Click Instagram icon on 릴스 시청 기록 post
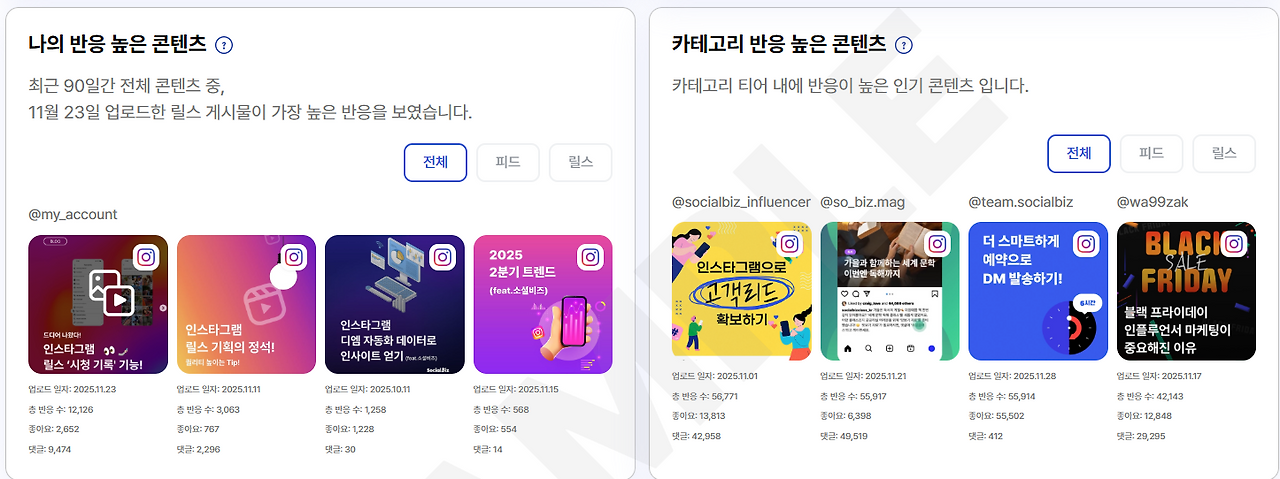This screenshot has height=479, width=1280. [146, 258]
